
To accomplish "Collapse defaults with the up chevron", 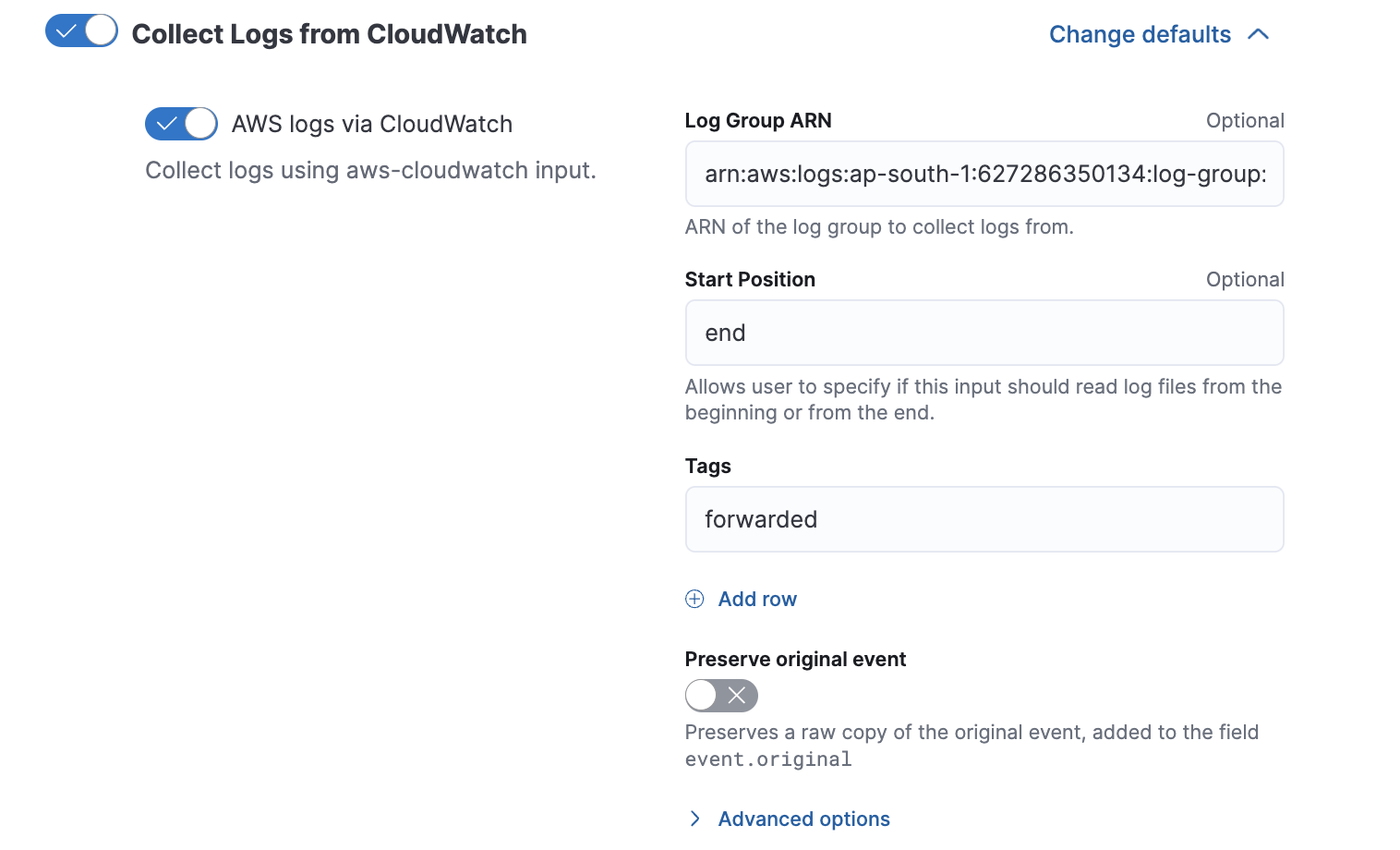I will point(1258,34).
